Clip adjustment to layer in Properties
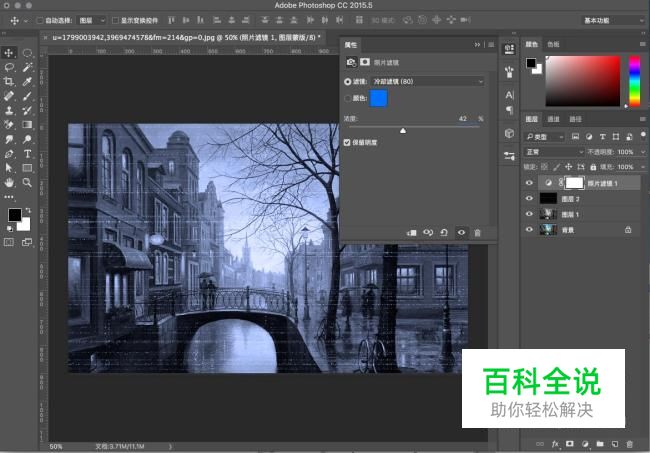Viewport: 650px width, 453px height. click(412, 233)
